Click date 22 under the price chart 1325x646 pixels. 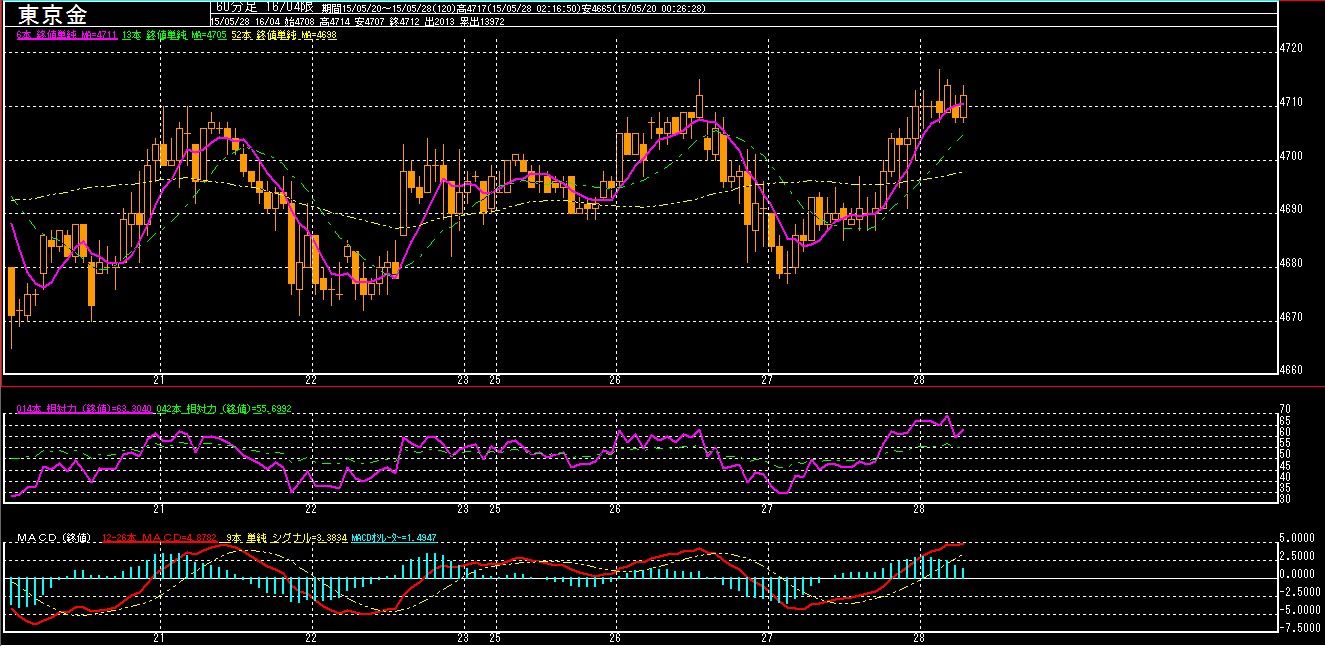(311, 380)
